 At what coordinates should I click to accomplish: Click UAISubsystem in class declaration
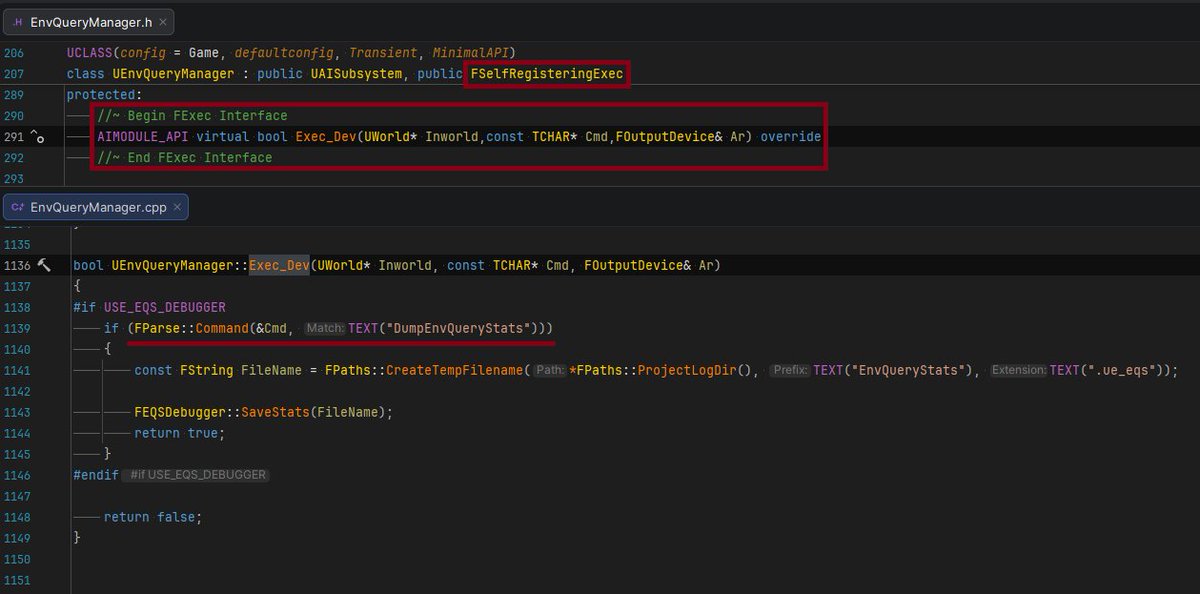click(355, 74)
